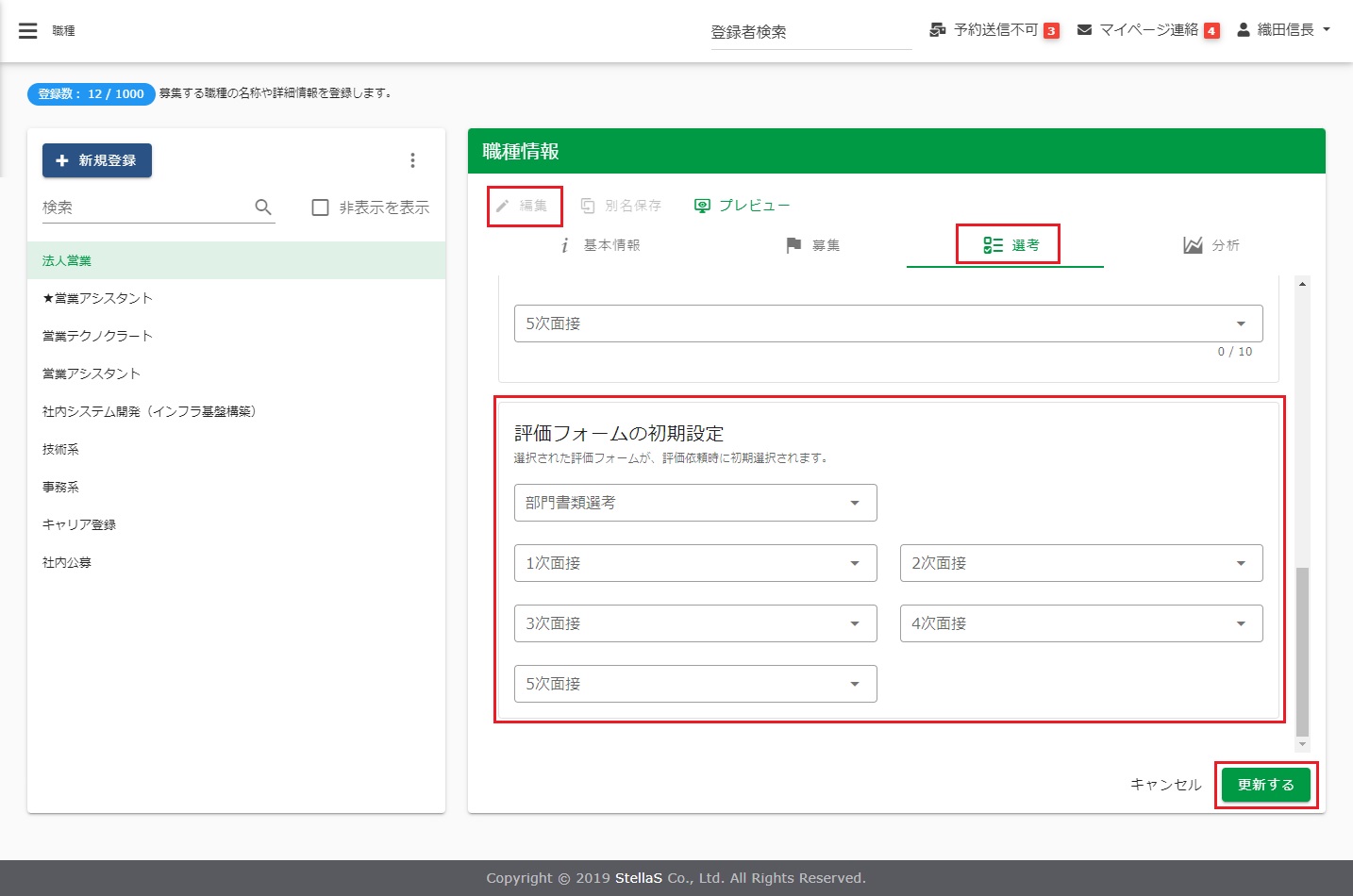The image size is (1353, 896).
Task: Select 営業テクノクラート in the job list
Action: pyautogui.click(x=97, y=336)
